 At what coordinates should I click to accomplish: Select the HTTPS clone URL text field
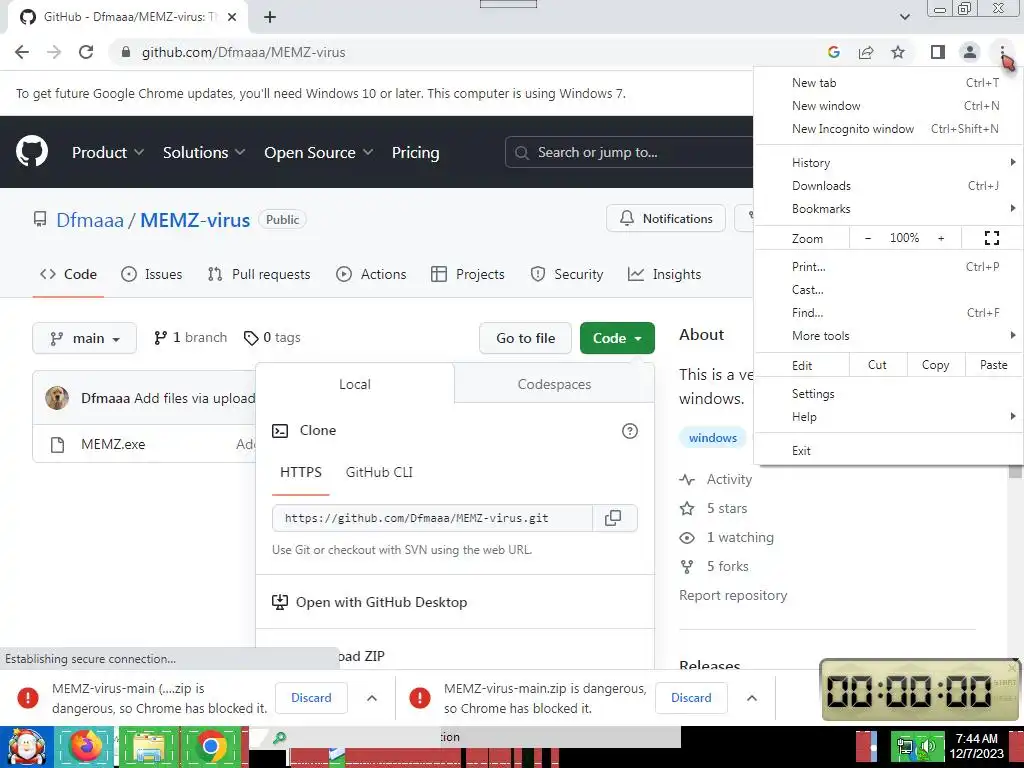[432, 518]
